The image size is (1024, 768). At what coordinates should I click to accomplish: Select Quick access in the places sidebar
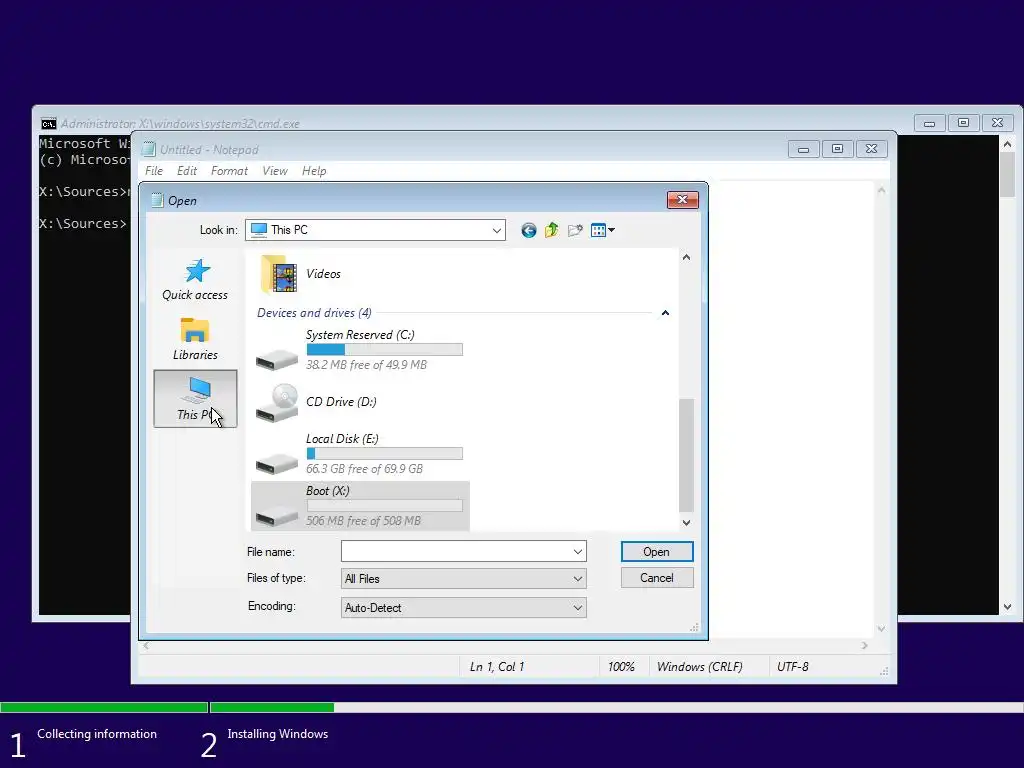(x=195, y=280)
